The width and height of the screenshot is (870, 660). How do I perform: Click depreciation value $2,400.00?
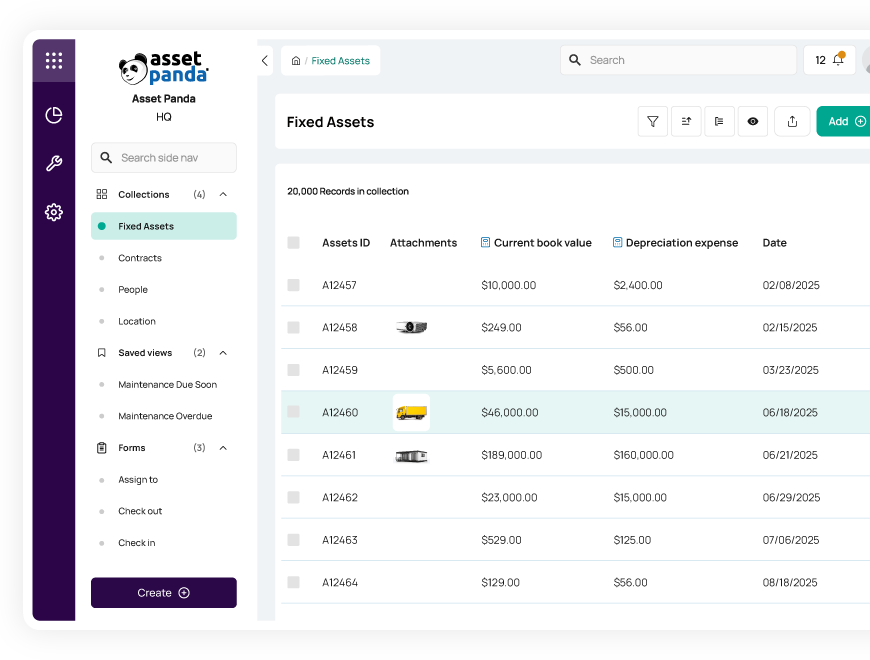[638, 285]
